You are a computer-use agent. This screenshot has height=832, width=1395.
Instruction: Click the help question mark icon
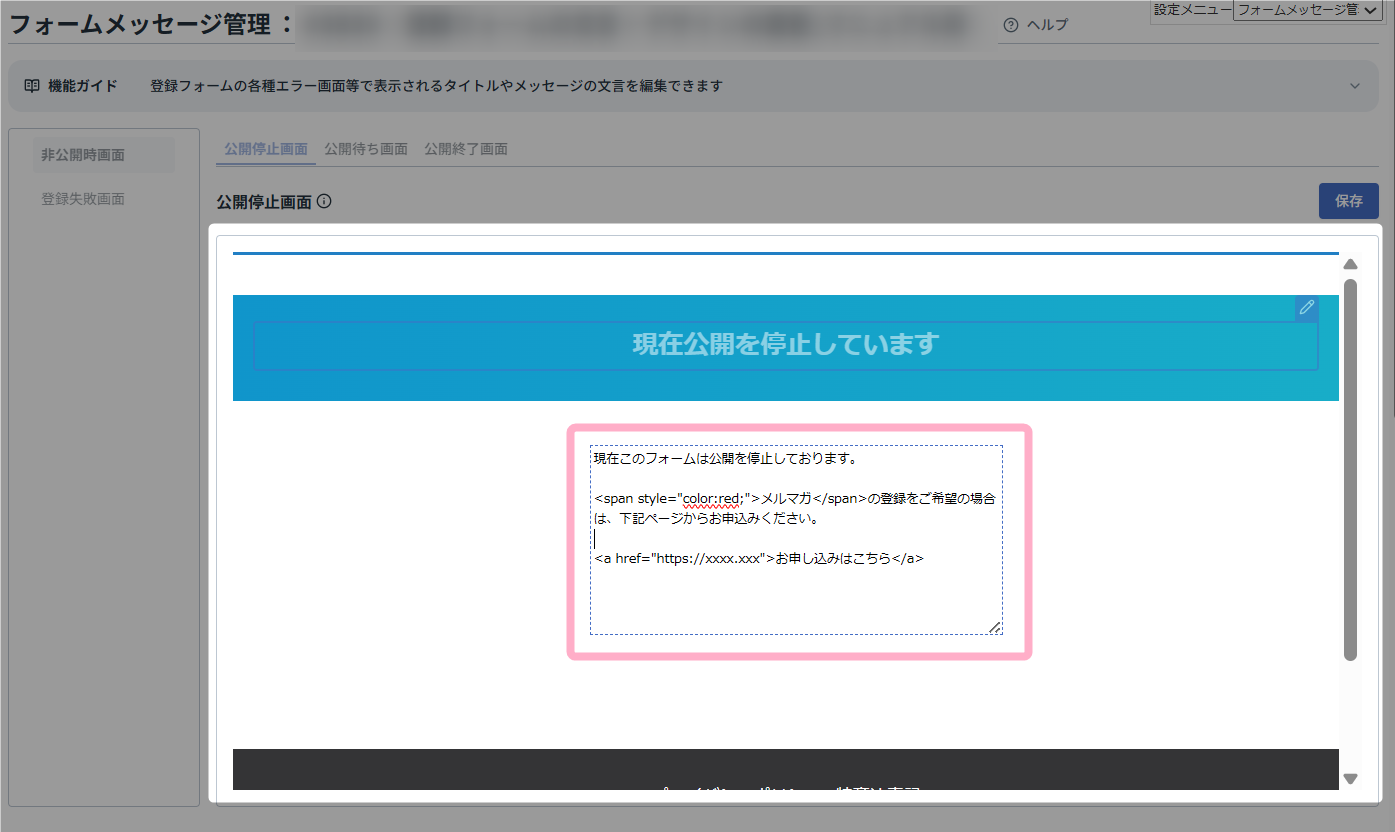(1010, 25)
